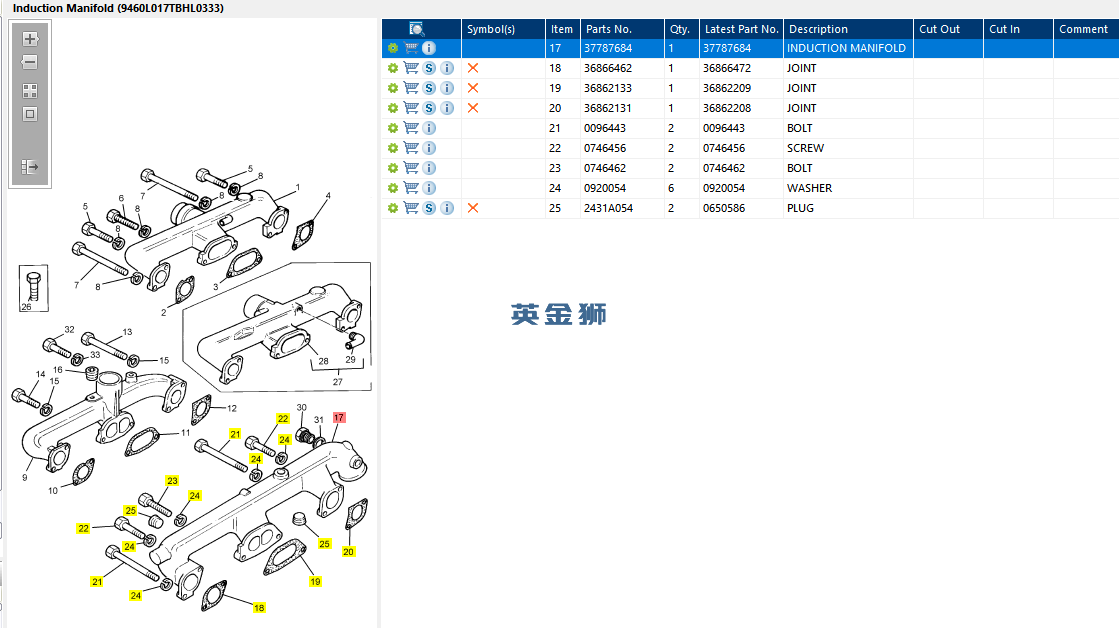Add item 21 BOLT to the cart
Viewport: 1119px width, 628px height.
411,128
